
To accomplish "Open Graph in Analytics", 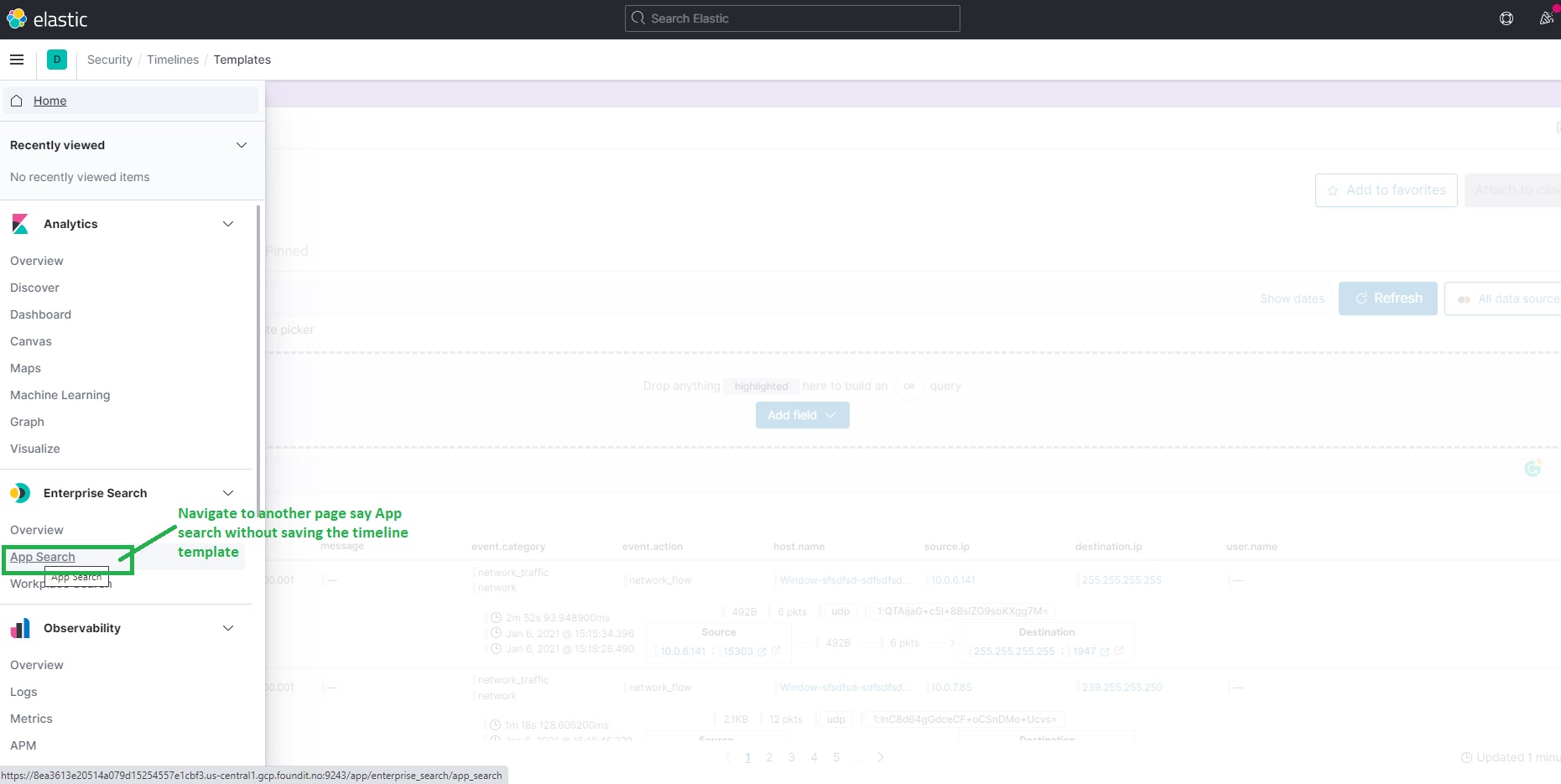I will point(28,422).
